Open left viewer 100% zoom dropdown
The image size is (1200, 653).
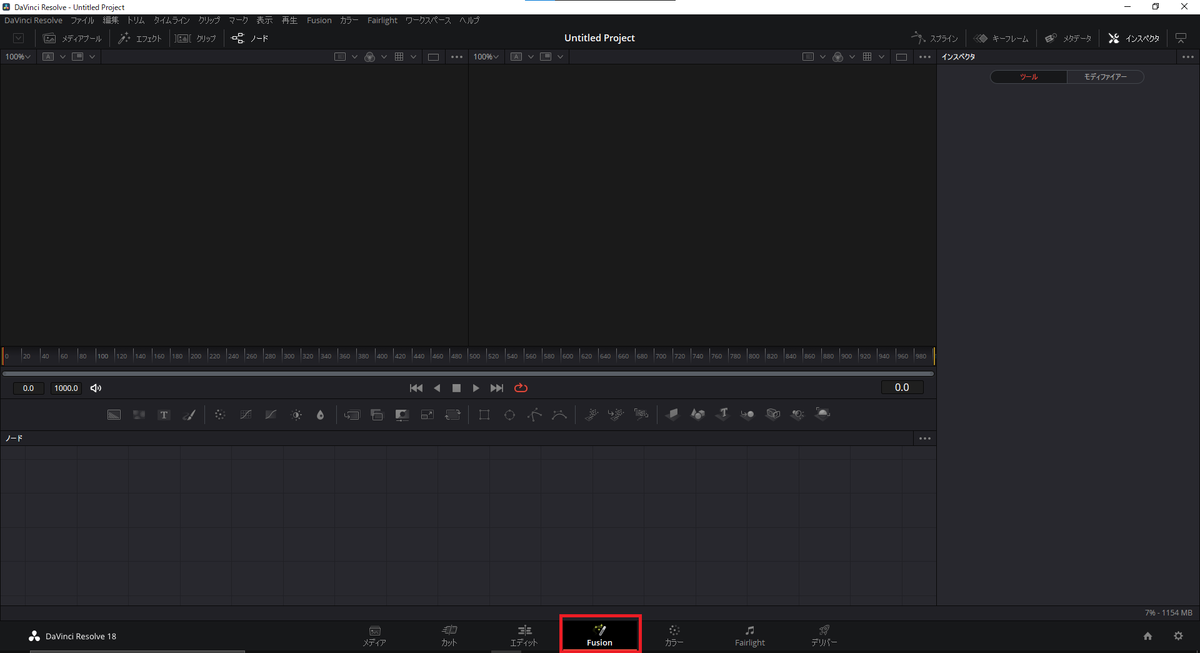click(x=18, y=57)
